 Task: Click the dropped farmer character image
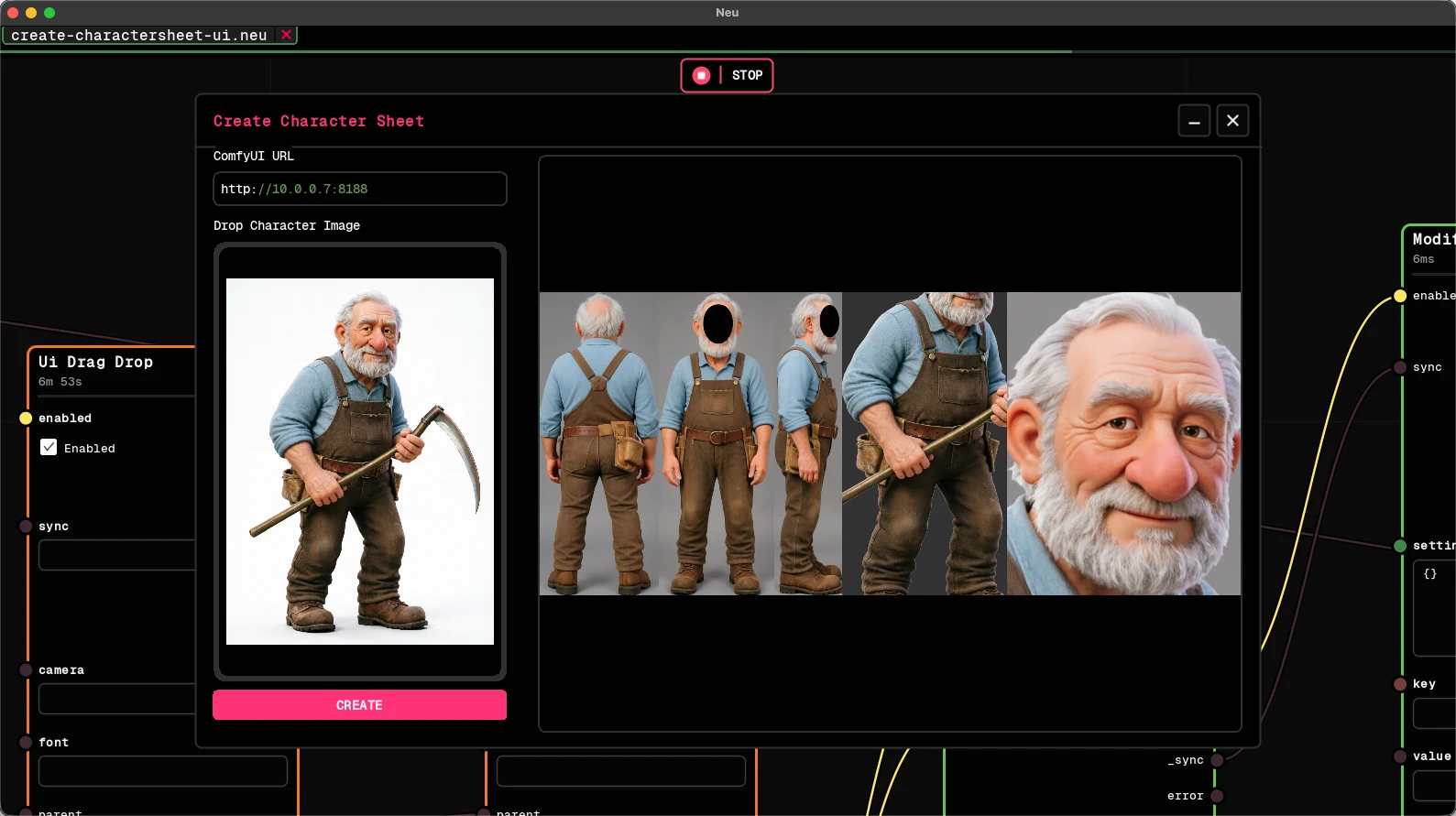pyautogui.click(x=360, y=462)
